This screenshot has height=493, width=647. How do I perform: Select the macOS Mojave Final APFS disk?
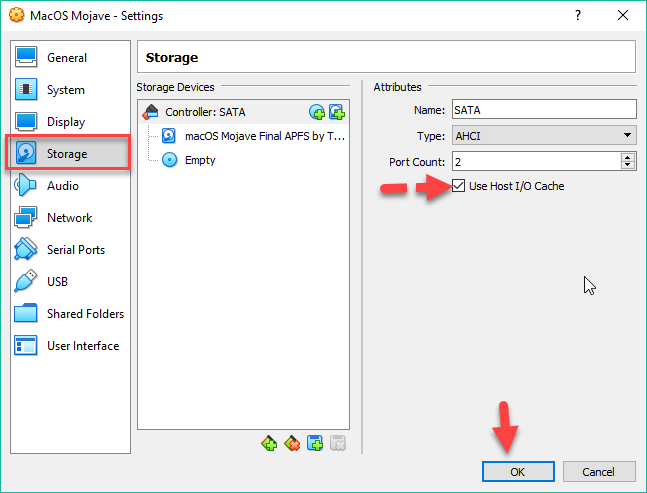(264, 136)
